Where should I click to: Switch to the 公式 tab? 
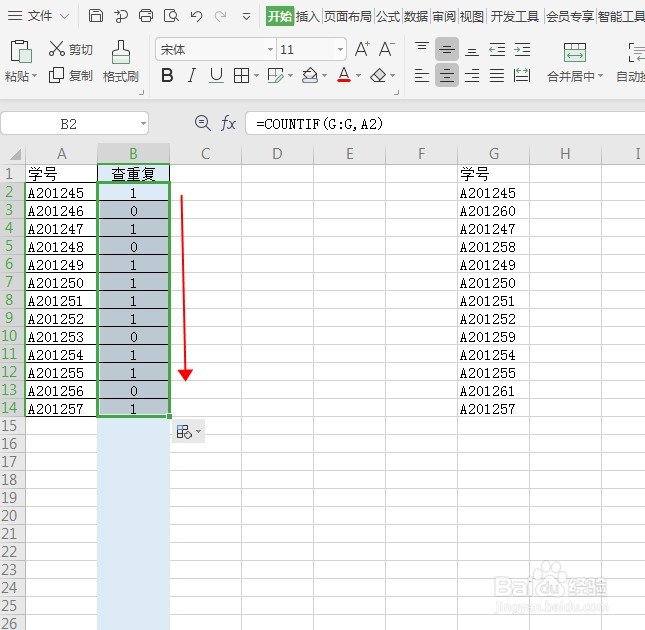click(387, 16)
